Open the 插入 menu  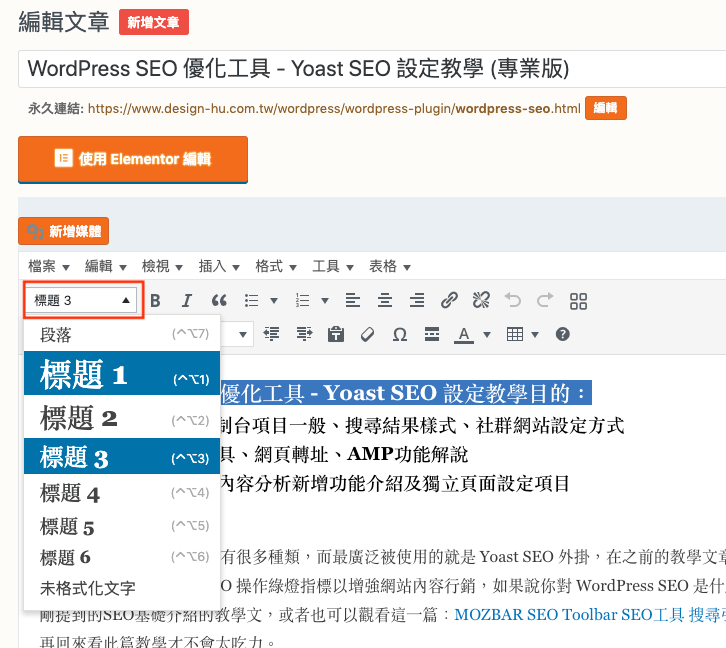click(219, 266)
